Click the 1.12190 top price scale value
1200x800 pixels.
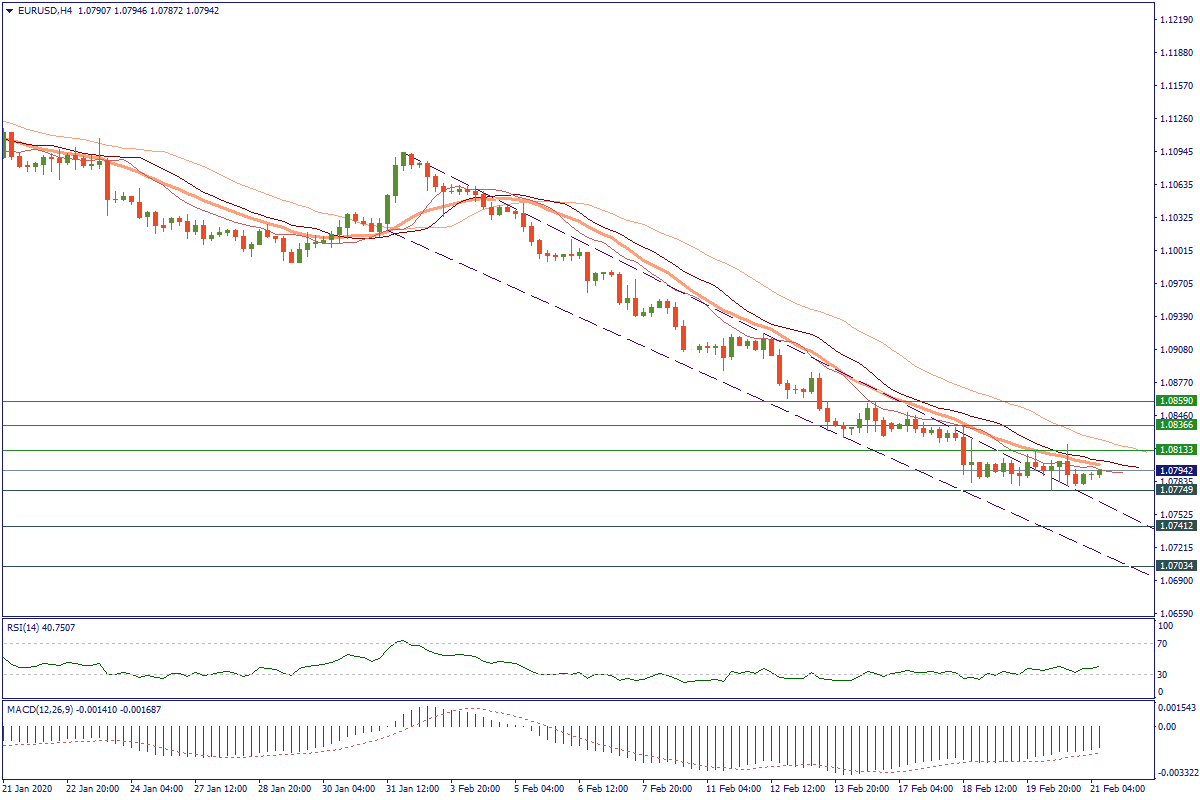pos(1176,20)
